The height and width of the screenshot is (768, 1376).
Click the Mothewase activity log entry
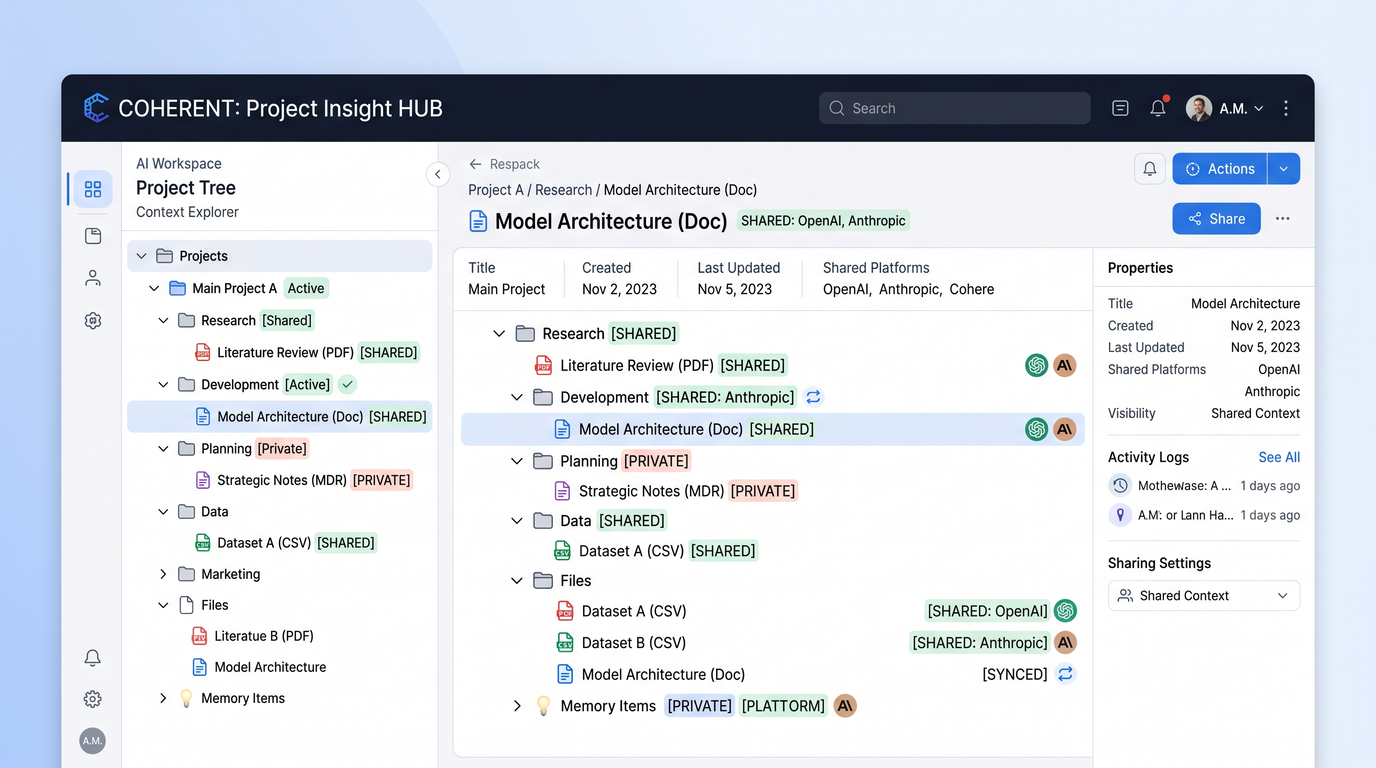click(x=1204, y=485)
